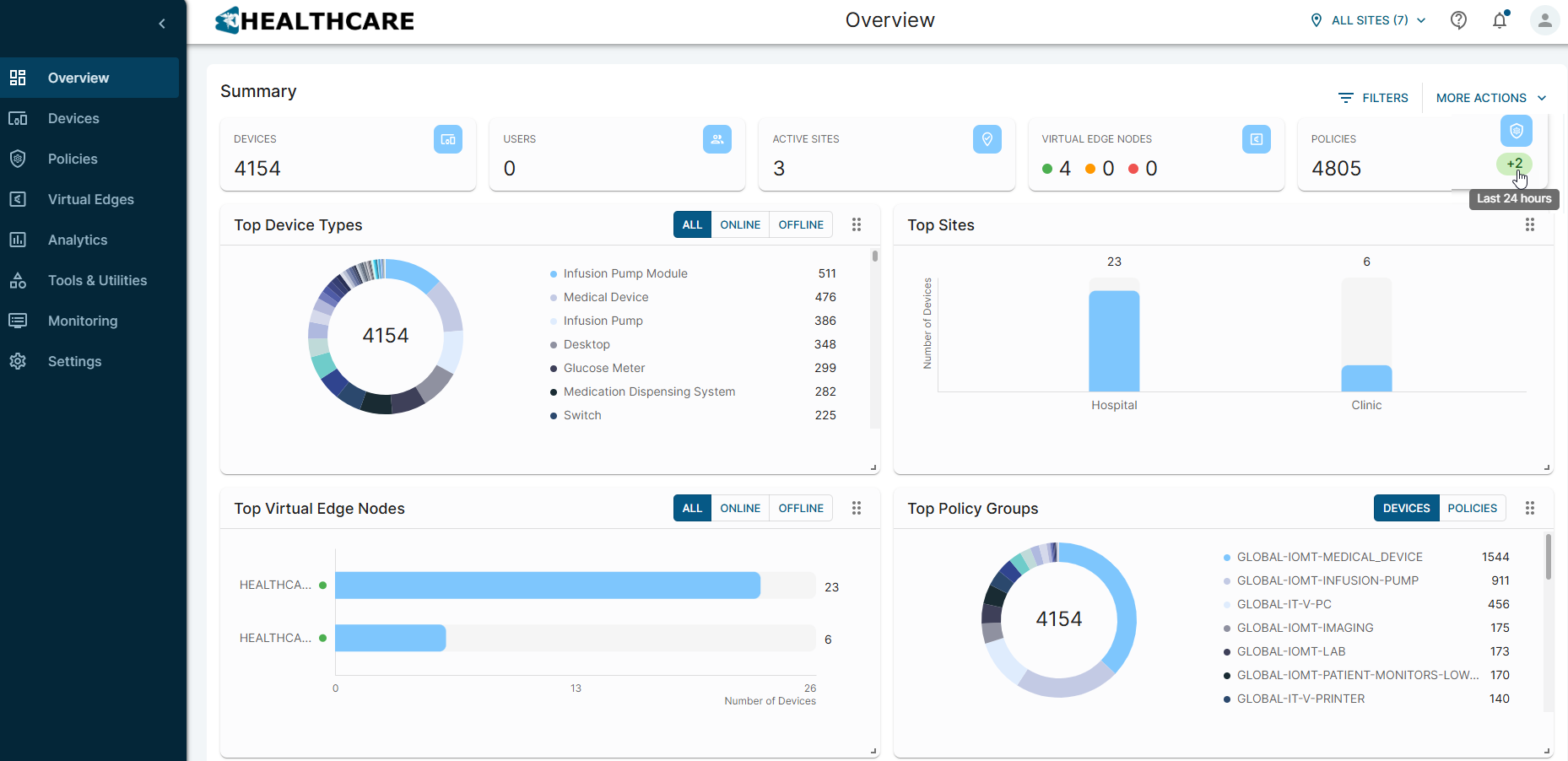Open the user profile avatar
Image resolution: width=1568 pixels, height=761 pixels.
pos(1544,20)
